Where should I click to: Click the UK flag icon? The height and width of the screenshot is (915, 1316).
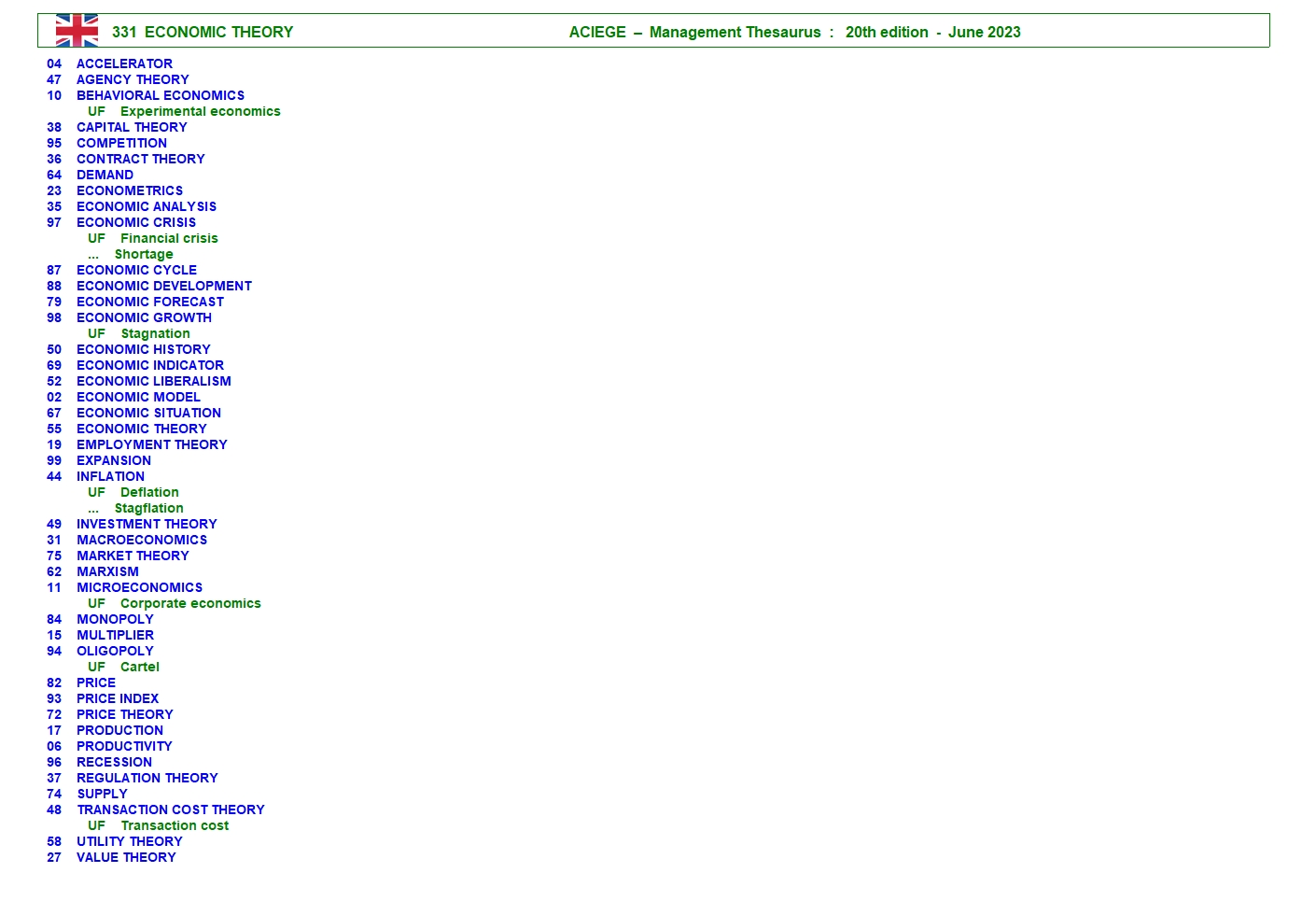tap(77, 31)
